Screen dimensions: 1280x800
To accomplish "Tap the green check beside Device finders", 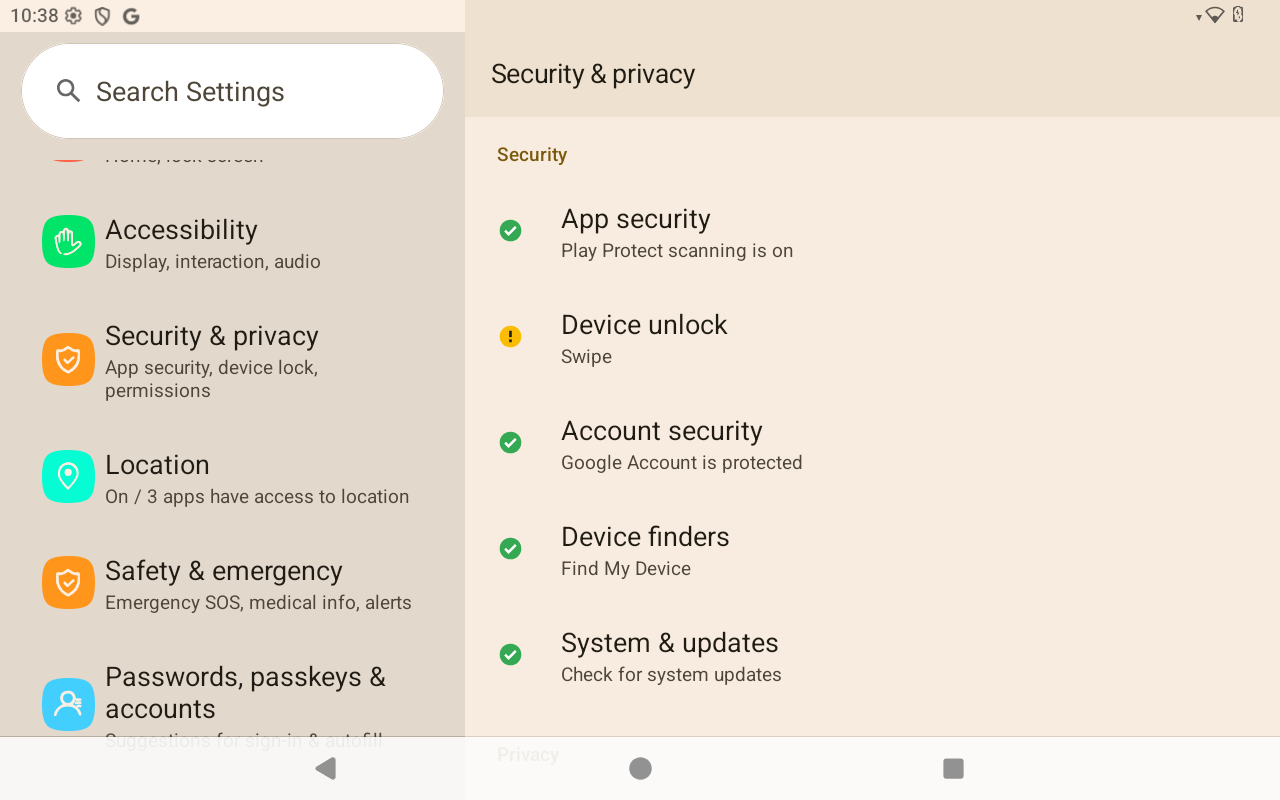I will [x=510, y=549].
